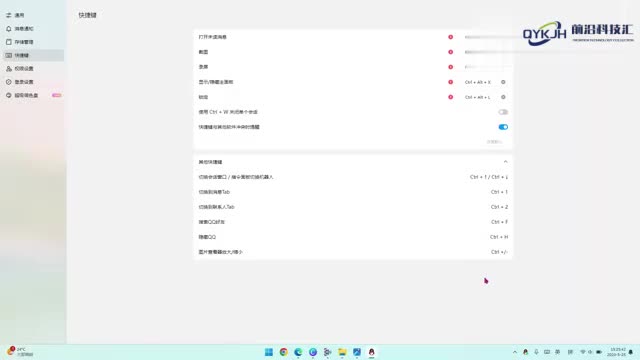Open File Explorer from the taskbar
The image size is (640, 360).
point(342,352)
